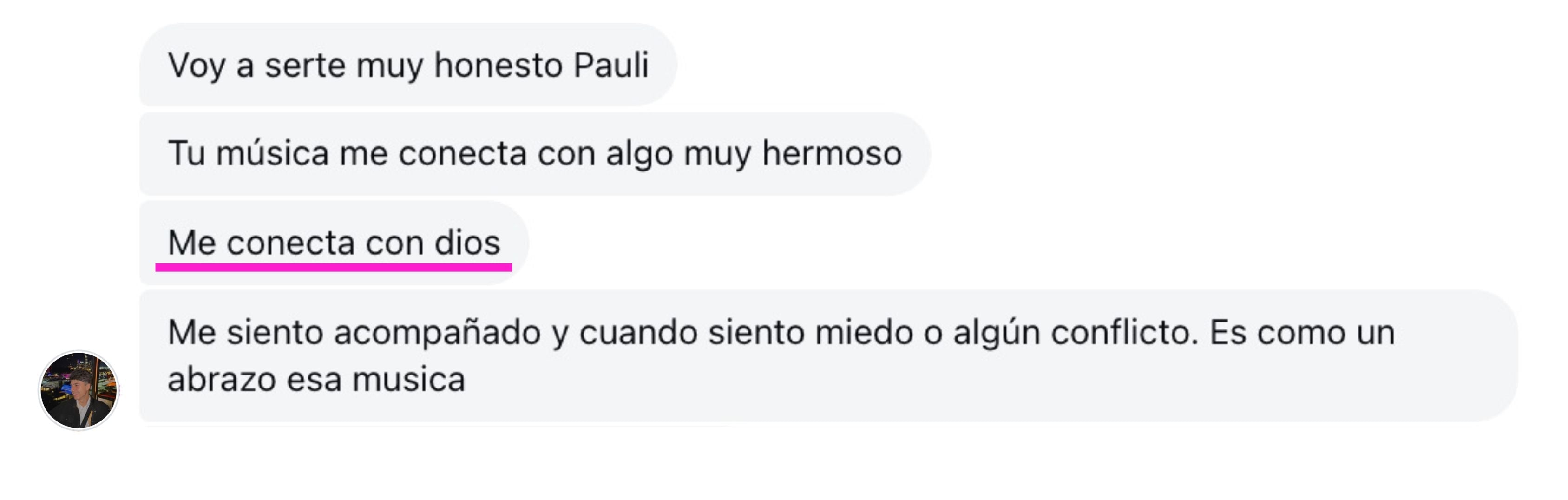
Task: Click the "Me conecta con dios" message
Action: click(334, 243)
